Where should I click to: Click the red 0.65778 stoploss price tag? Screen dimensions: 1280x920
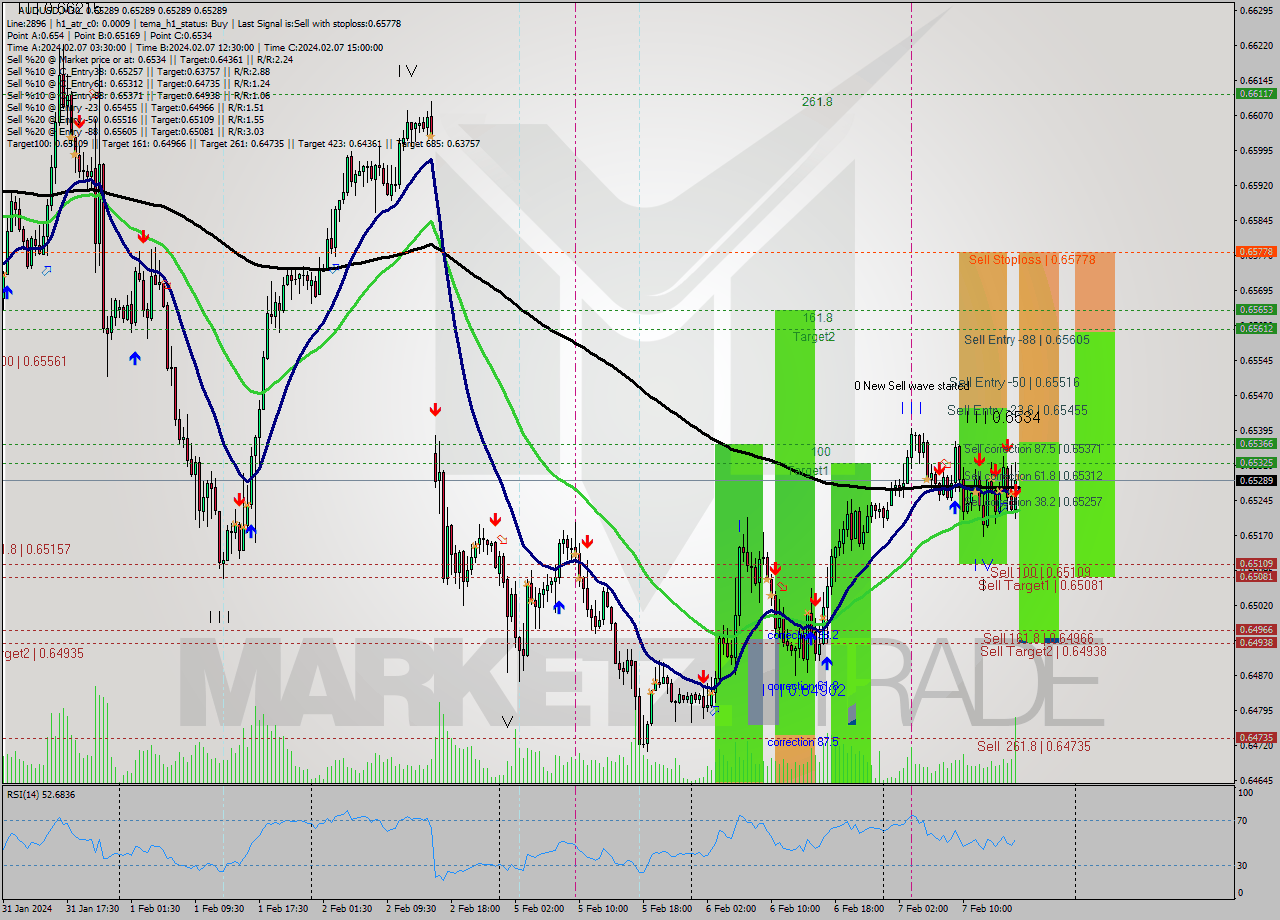pyautogui.click(x=1256, y=252)
